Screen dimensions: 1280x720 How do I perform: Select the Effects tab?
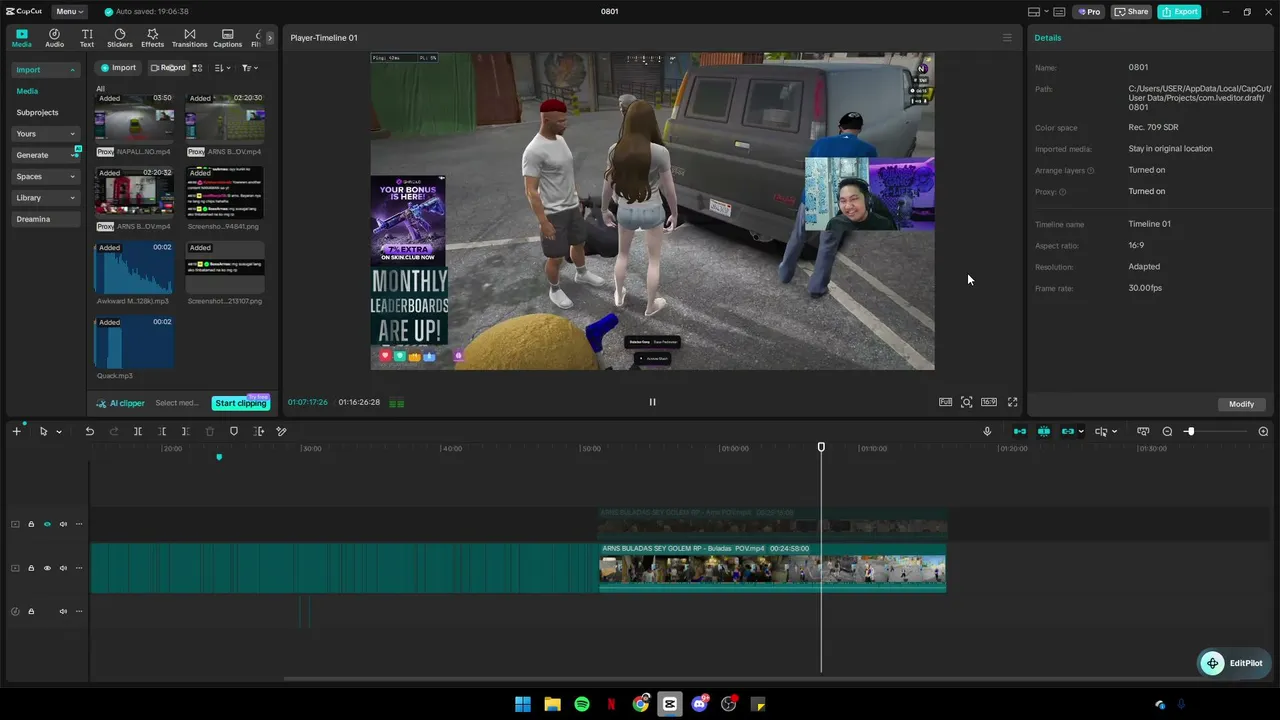click(x=152, y=38)
